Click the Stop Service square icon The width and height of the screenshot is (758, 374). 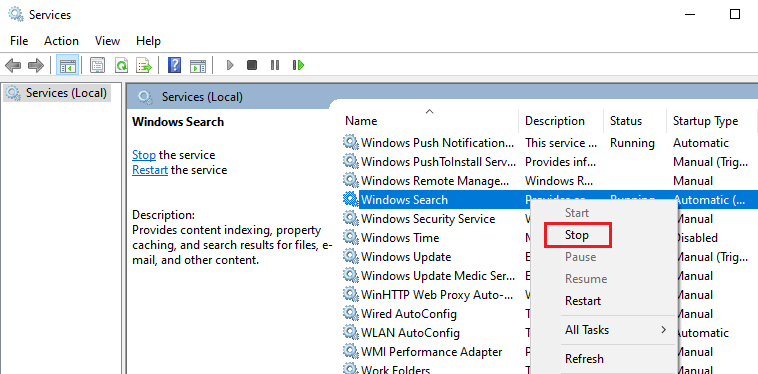coord(252,65)
